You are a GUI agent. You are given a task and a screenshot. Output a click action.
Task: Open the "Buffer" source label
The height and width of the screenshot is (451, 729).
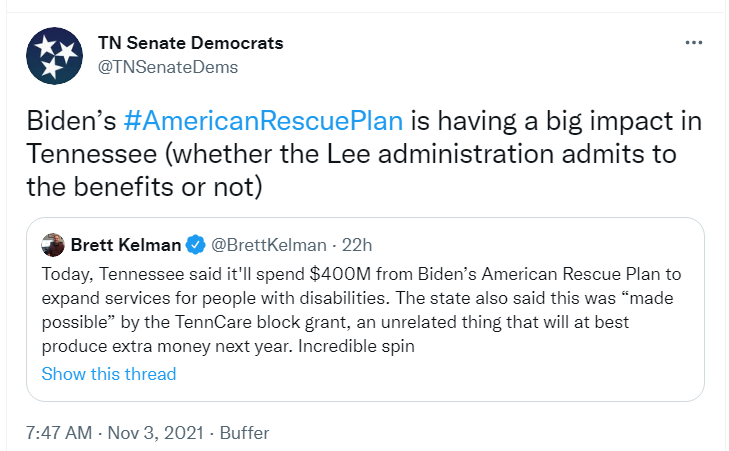click(x=244, y=433)
